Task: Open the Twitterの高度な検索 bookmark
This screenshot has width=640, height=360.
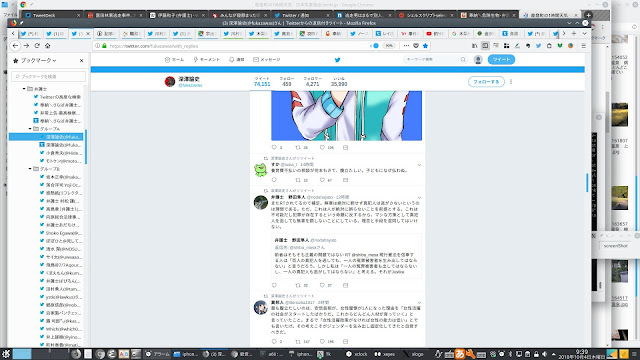Action: click(57, 97)
